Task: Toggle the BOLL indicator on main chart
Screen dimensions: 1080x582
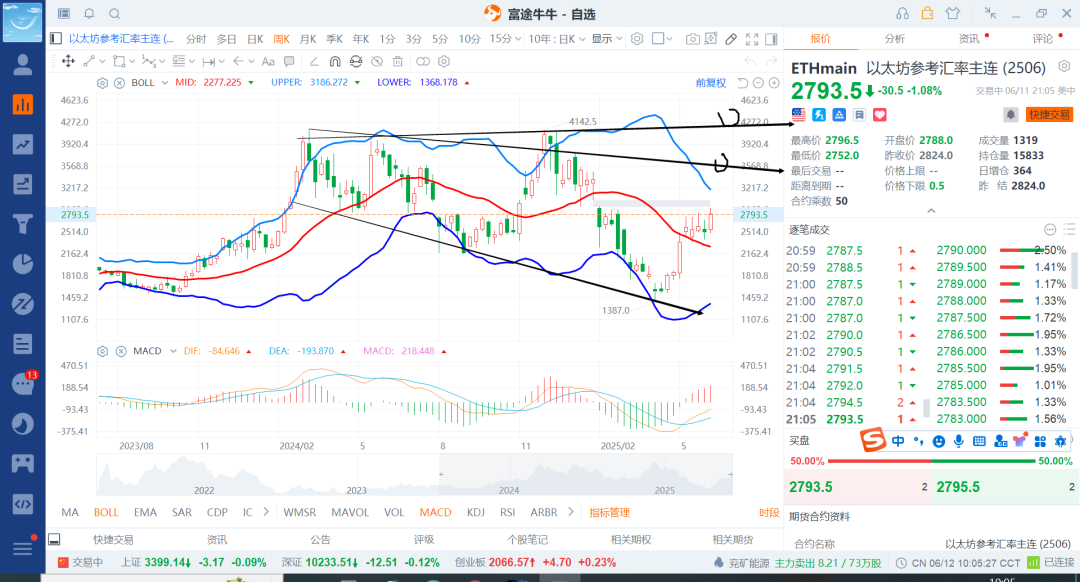Action: point(106,512)
